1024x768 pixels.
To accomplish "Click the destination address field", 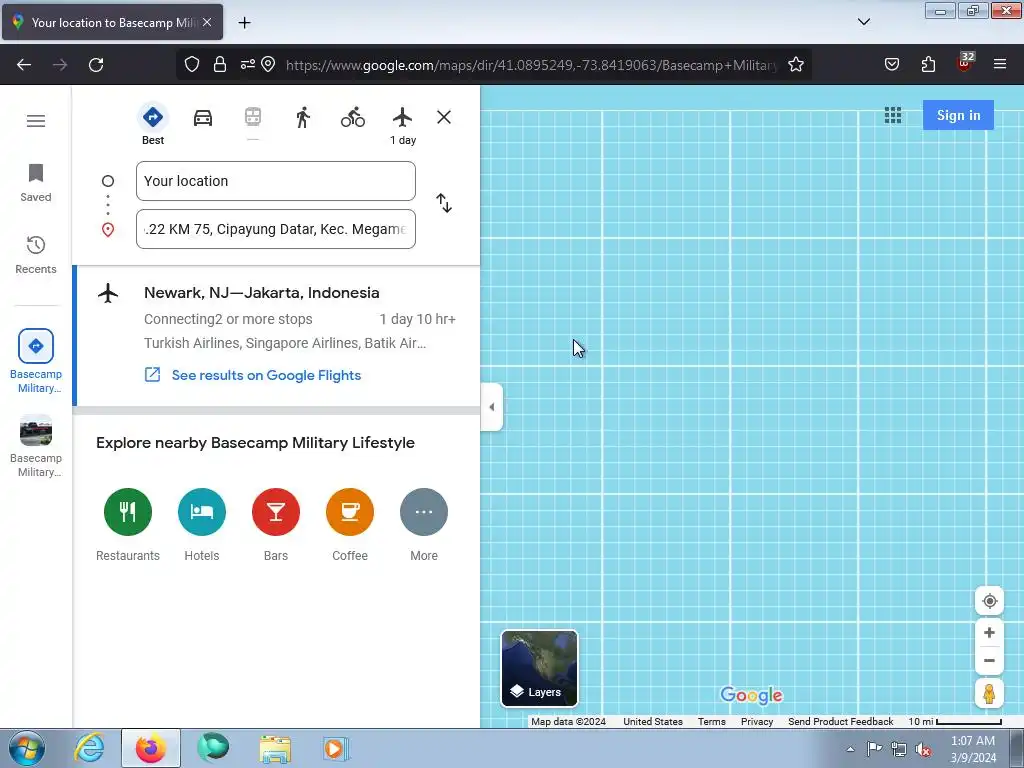I will pos(276,229).
